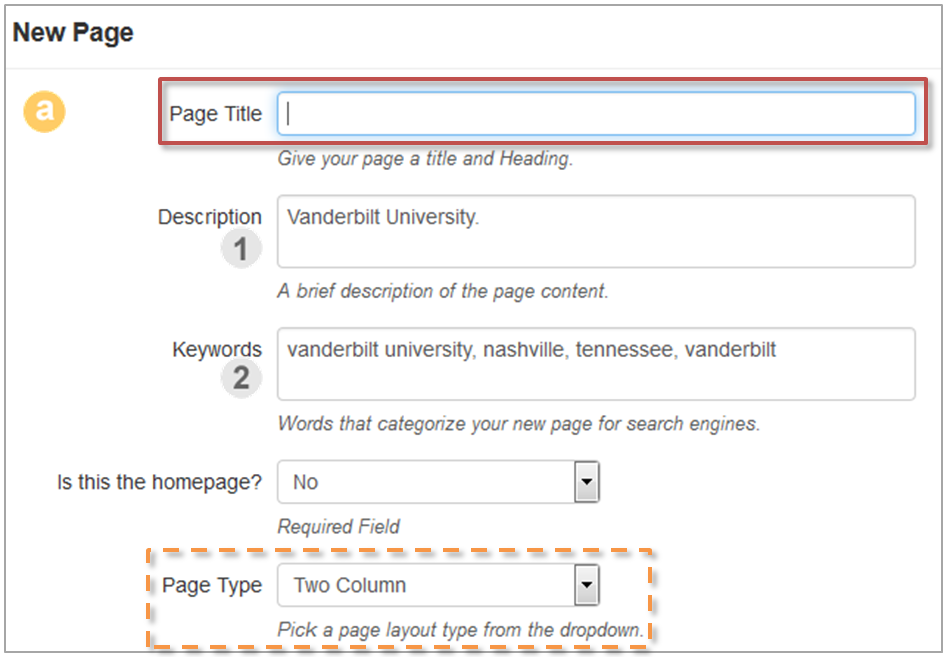This screenshot has width=946, height=657.
Task: Click the 'Is this the homepage?' label
Action: tap(159, 483)
